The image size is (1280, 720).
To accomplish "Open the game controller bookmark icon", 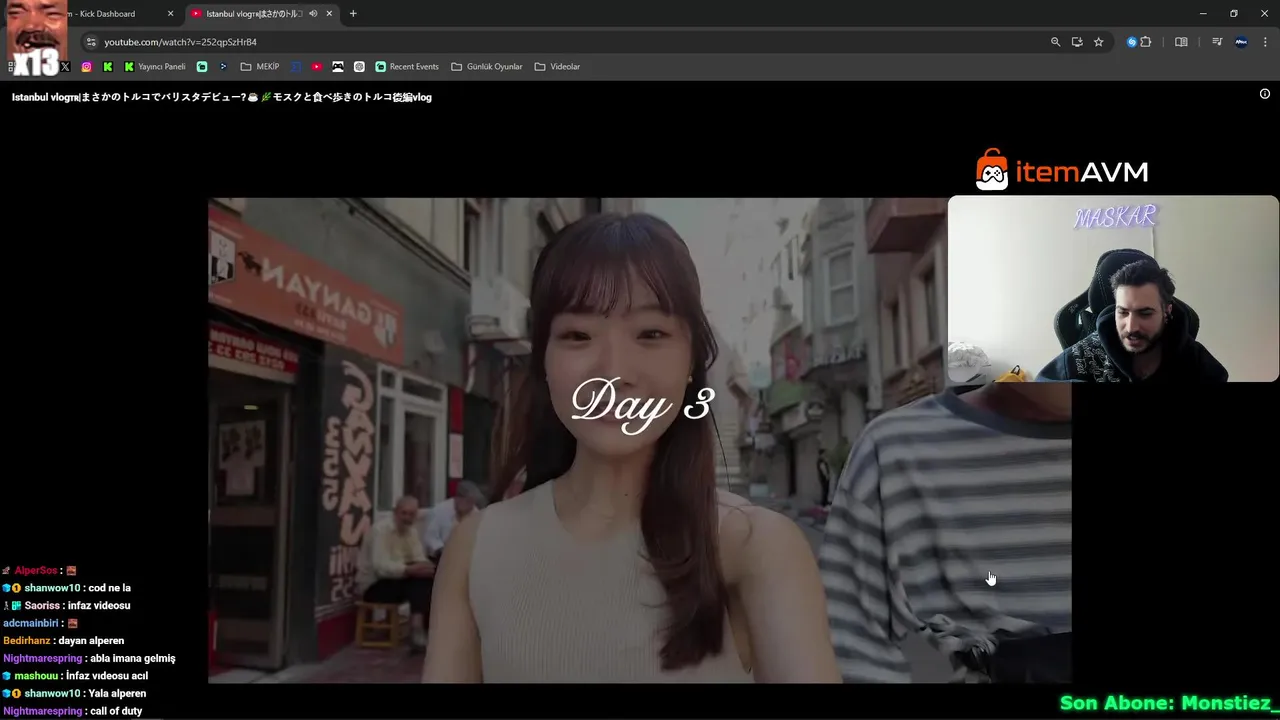I will coord(338,67).
